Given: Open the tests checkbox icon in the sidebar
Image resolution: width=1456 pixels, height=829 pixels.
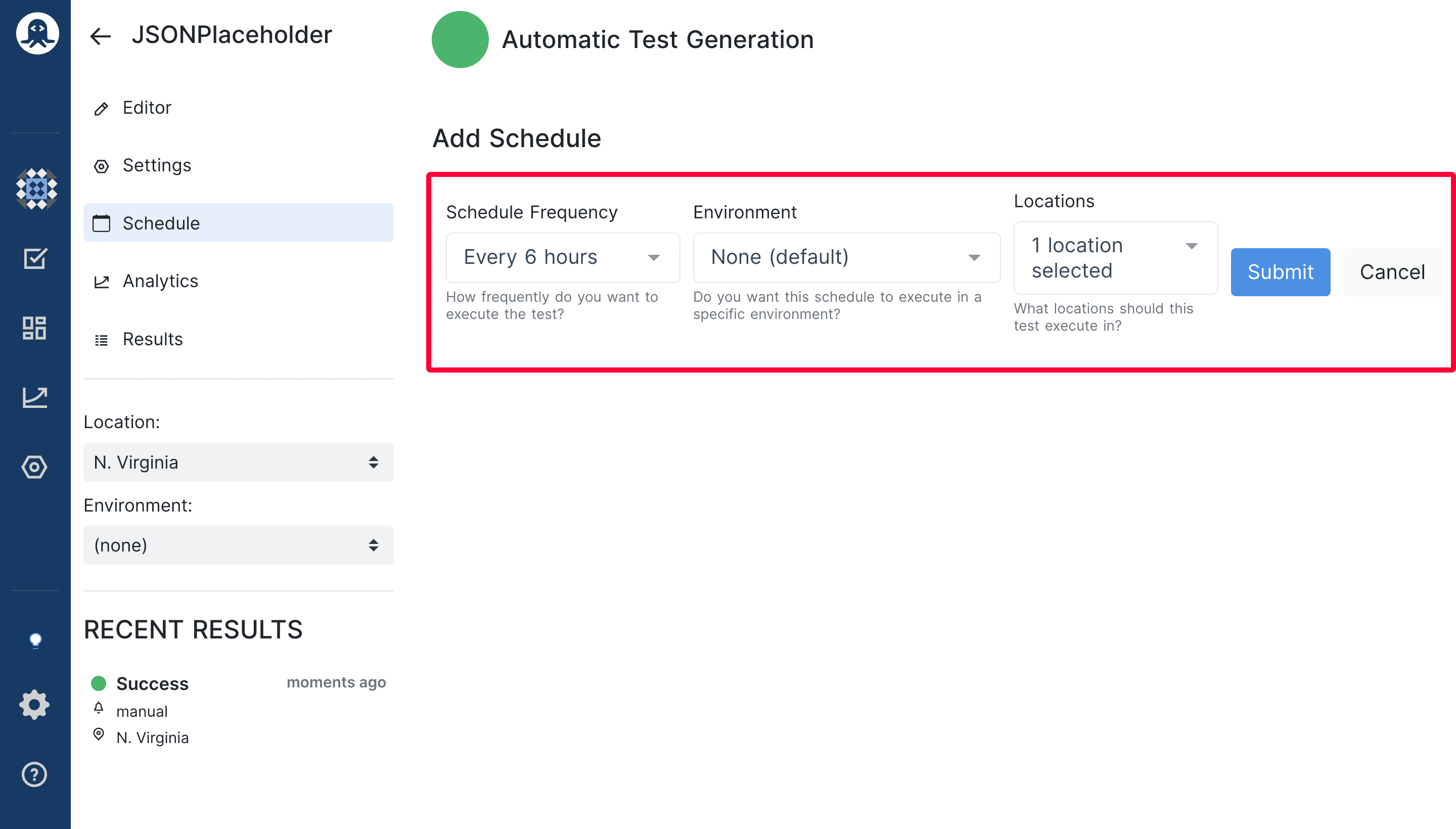Looking at the screenshot, I should (35, 258).
